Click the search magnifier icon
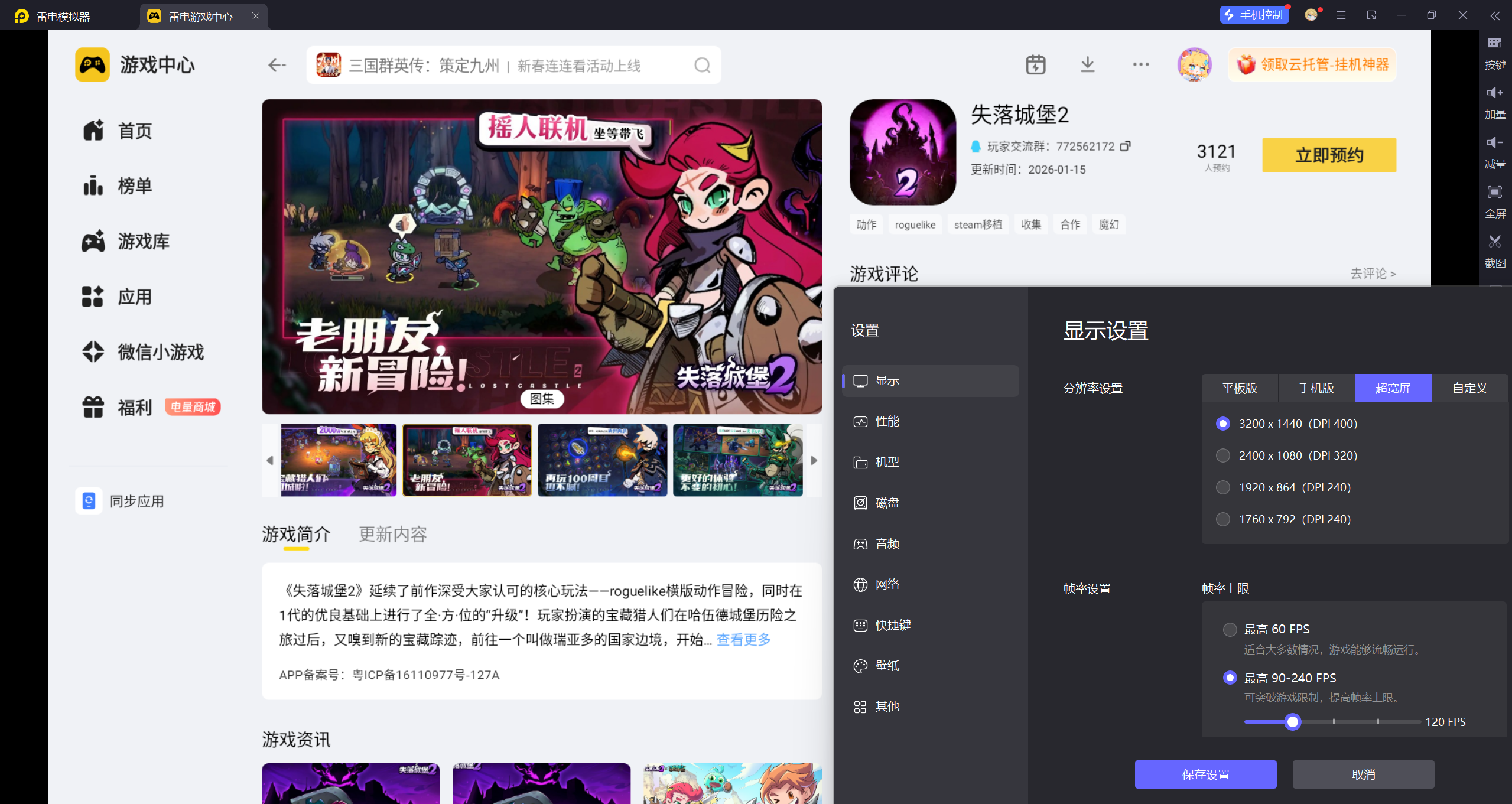The image size is (1512, 804). [702, 65]
